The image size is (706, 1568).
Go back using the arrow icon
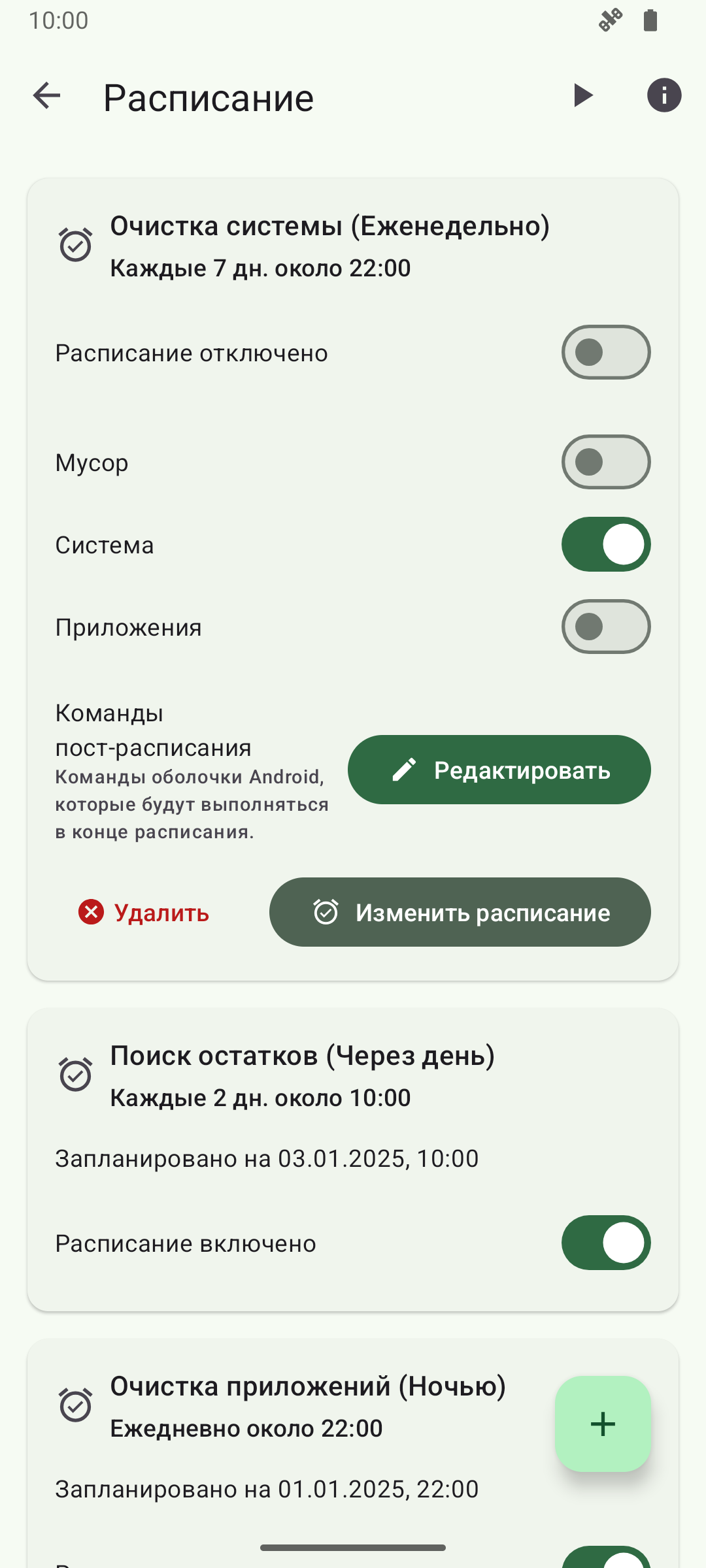click(46, 96)
